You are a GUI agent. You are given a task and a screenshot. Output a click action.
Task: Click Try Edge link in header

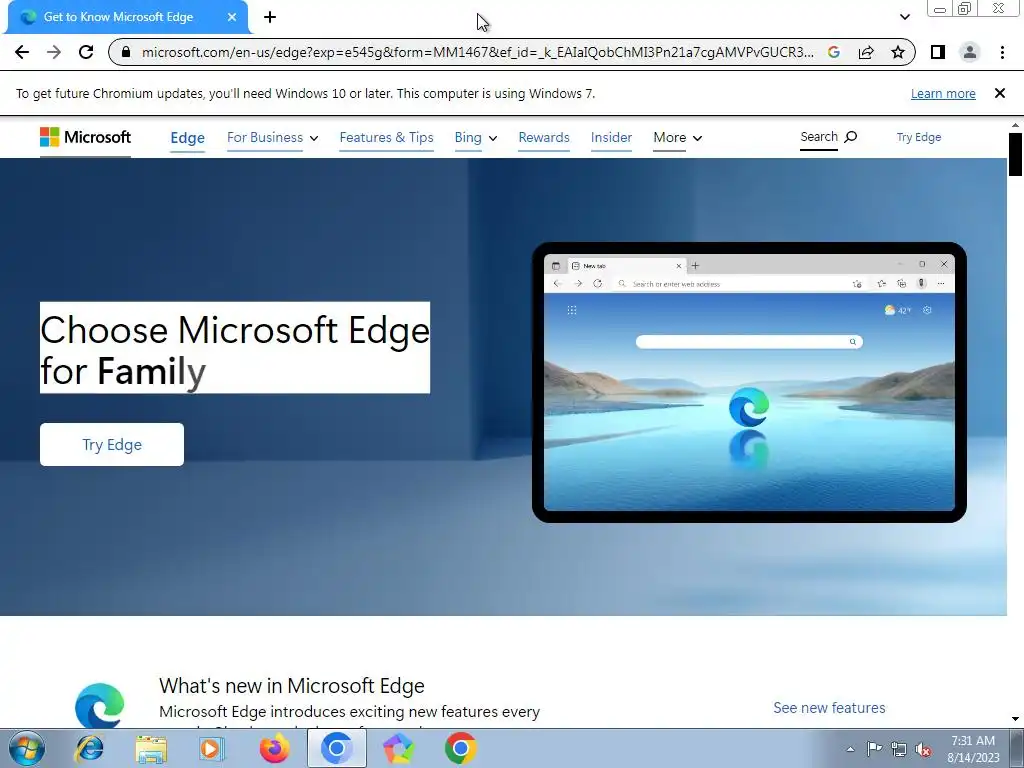[919, 137]
